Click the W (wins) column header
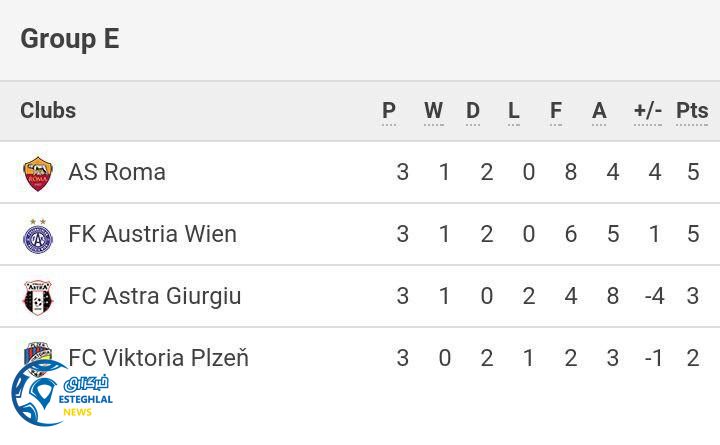 coord(433,111)
